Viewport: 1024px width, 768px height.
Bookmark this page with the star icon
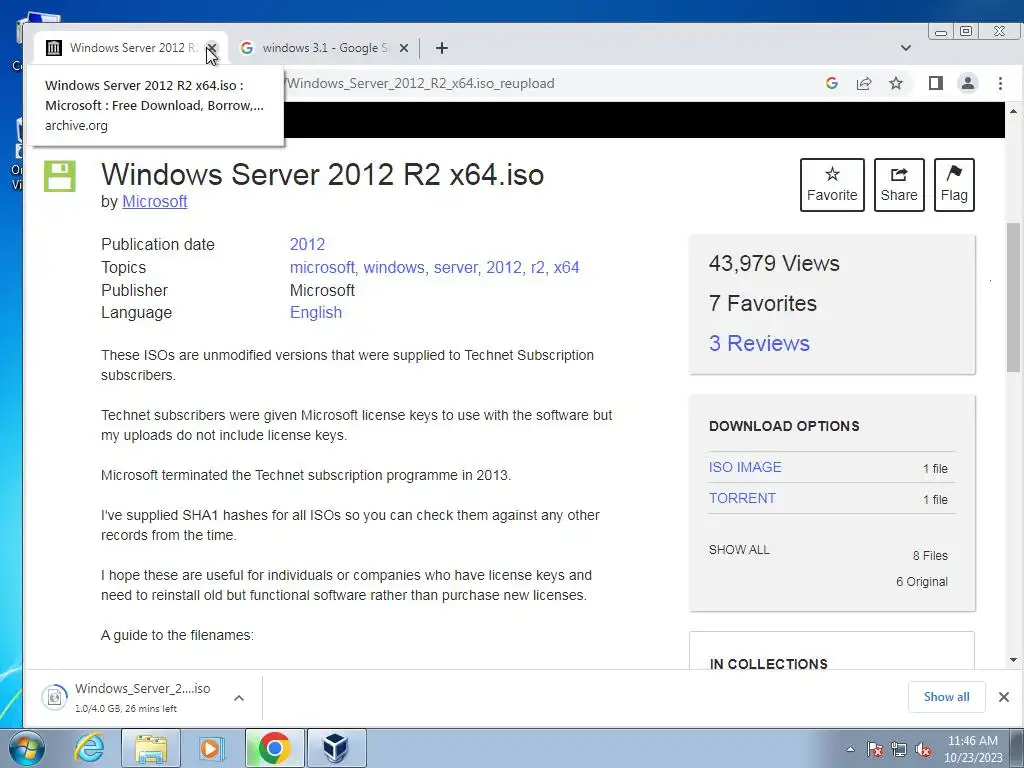[896, 83]
